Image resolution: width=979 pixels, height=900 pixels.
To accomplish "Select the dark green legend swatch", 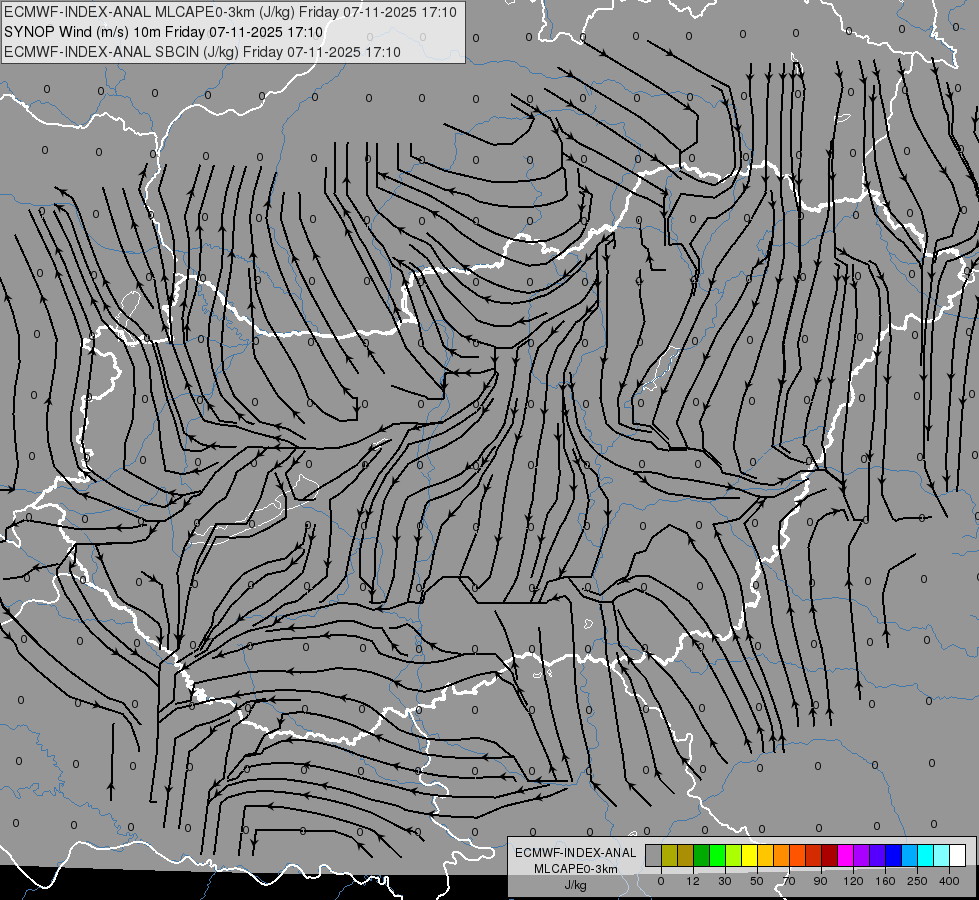I will pos(702,855).
